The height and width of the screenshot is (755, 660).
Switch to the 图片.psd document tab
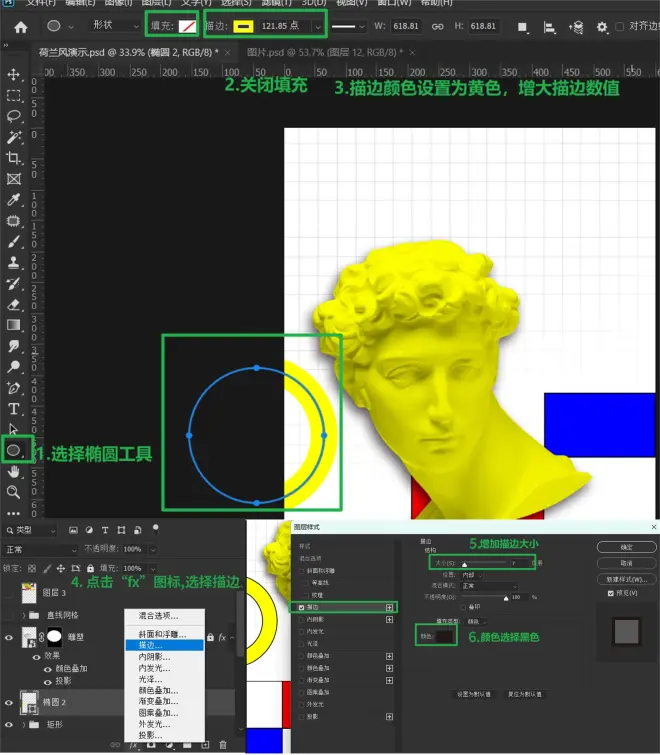click(325, 52)
